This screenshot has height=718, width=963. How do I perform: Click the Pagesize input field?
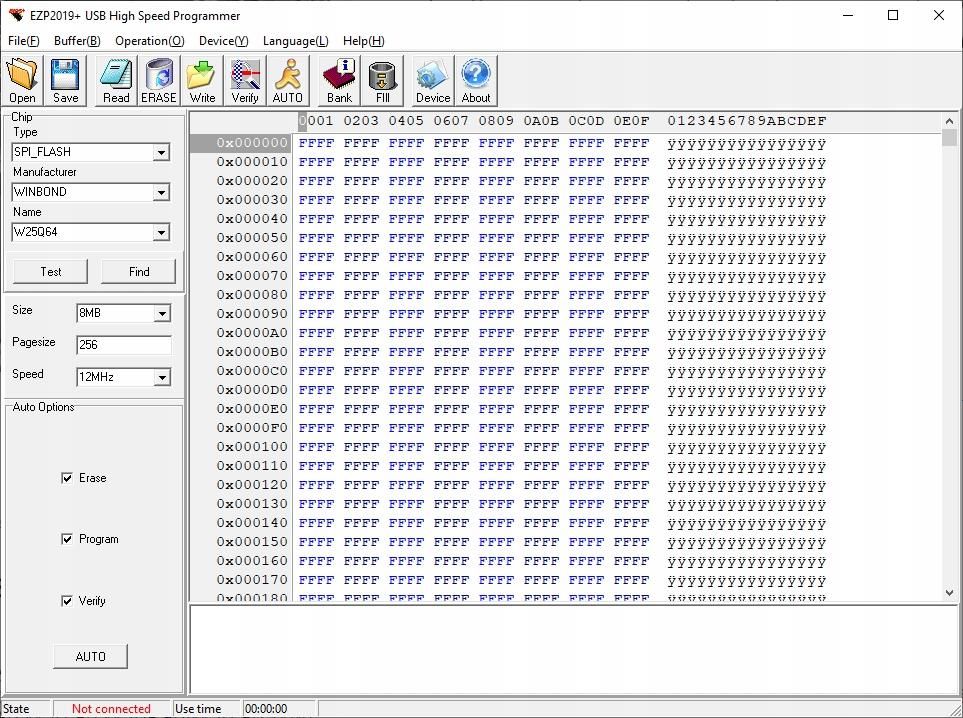point(123,345)
